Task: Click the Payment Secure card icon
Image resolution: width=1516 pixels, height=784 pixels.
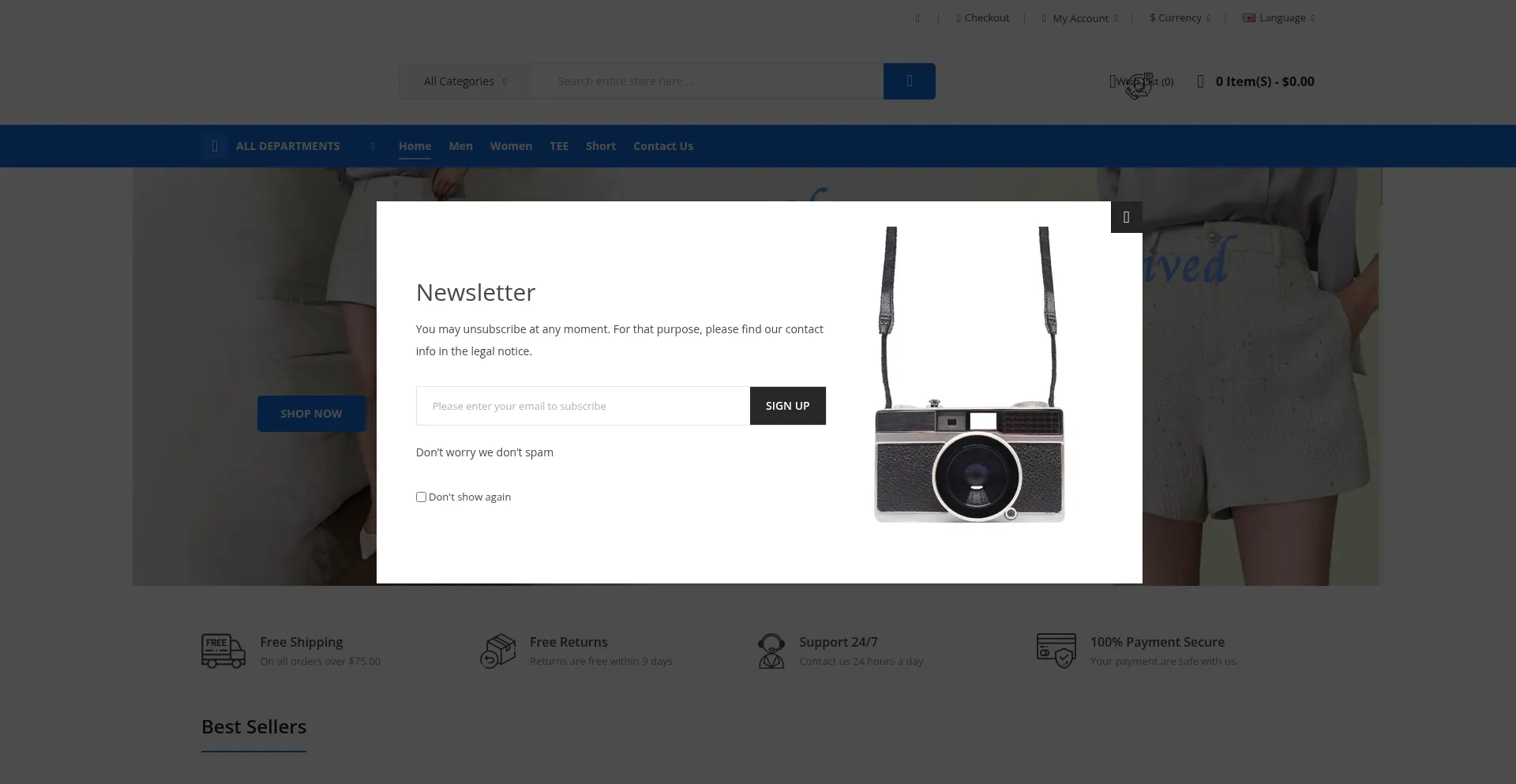Action: point(1056,651)
